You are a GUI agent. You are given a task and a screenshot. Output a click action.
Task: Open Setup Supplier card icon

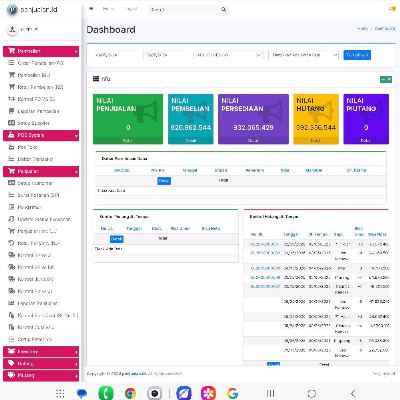coord(11,123)
